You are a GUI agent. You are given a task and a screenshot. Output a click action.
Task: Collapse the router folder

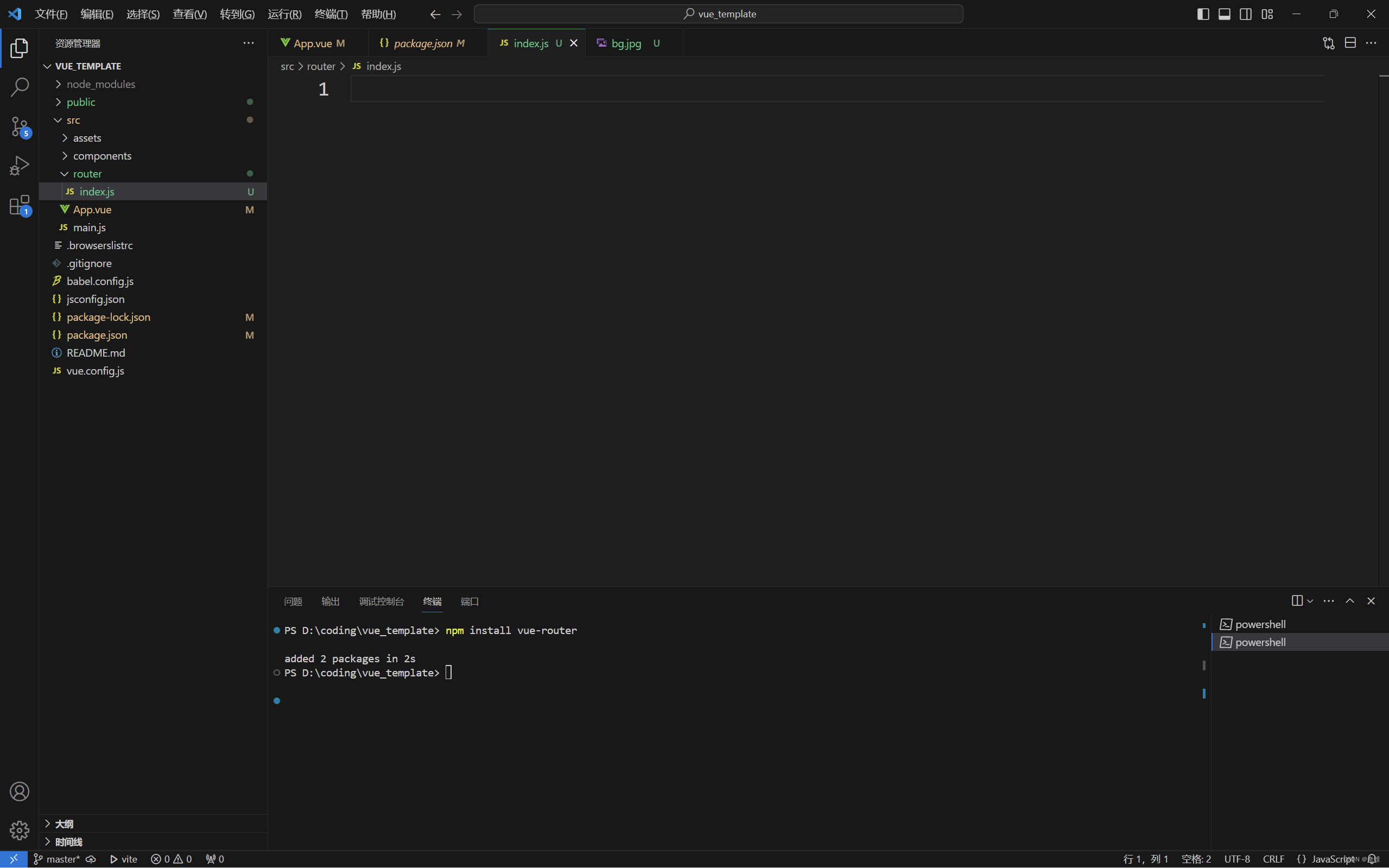(x=87, y=173)
